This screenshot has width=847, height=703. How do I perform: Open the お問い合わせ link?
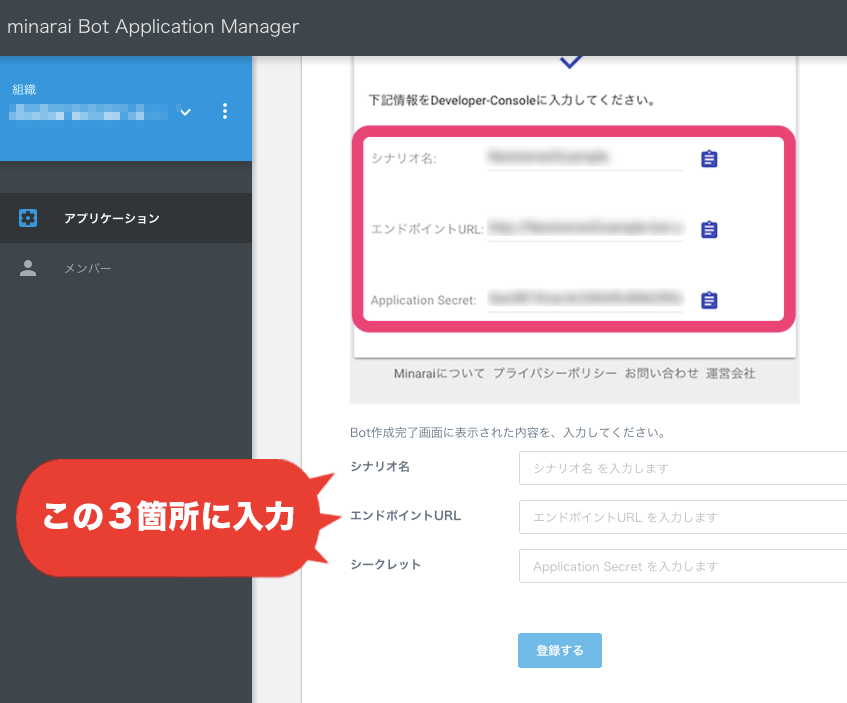(661, 373)
